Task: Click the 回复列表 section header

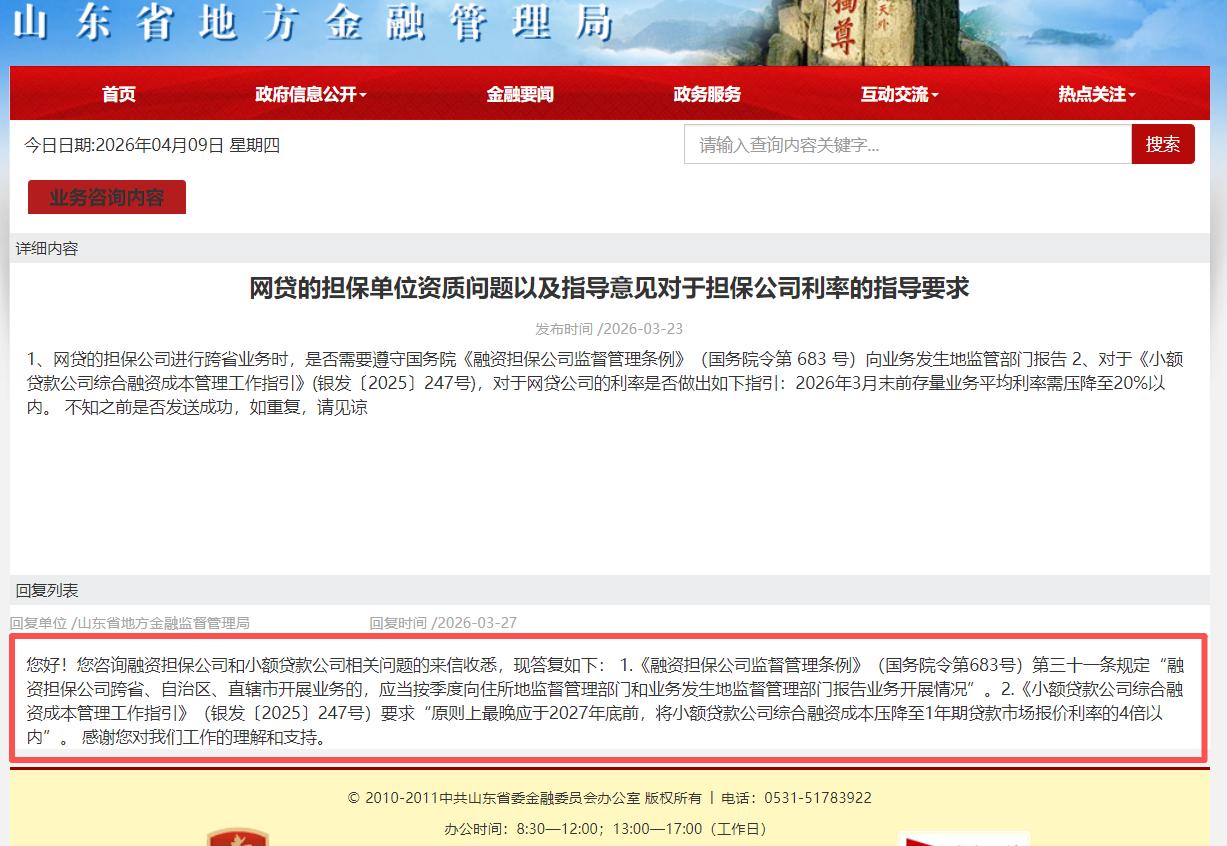Action: coord(47,590)
